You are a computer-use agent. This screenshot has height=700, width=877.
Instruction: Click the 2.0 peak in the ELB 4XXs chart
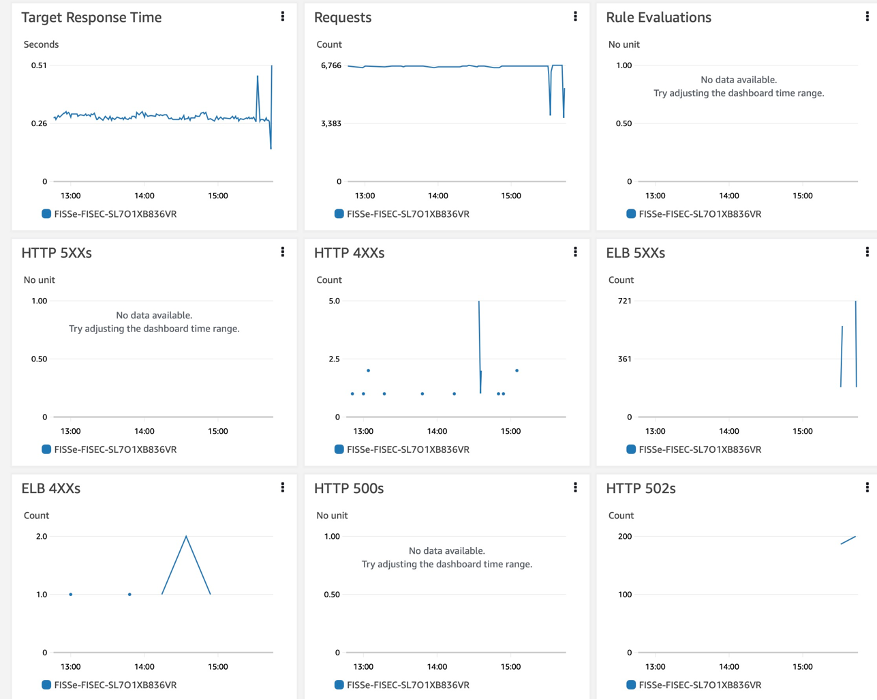pos(185,536)
